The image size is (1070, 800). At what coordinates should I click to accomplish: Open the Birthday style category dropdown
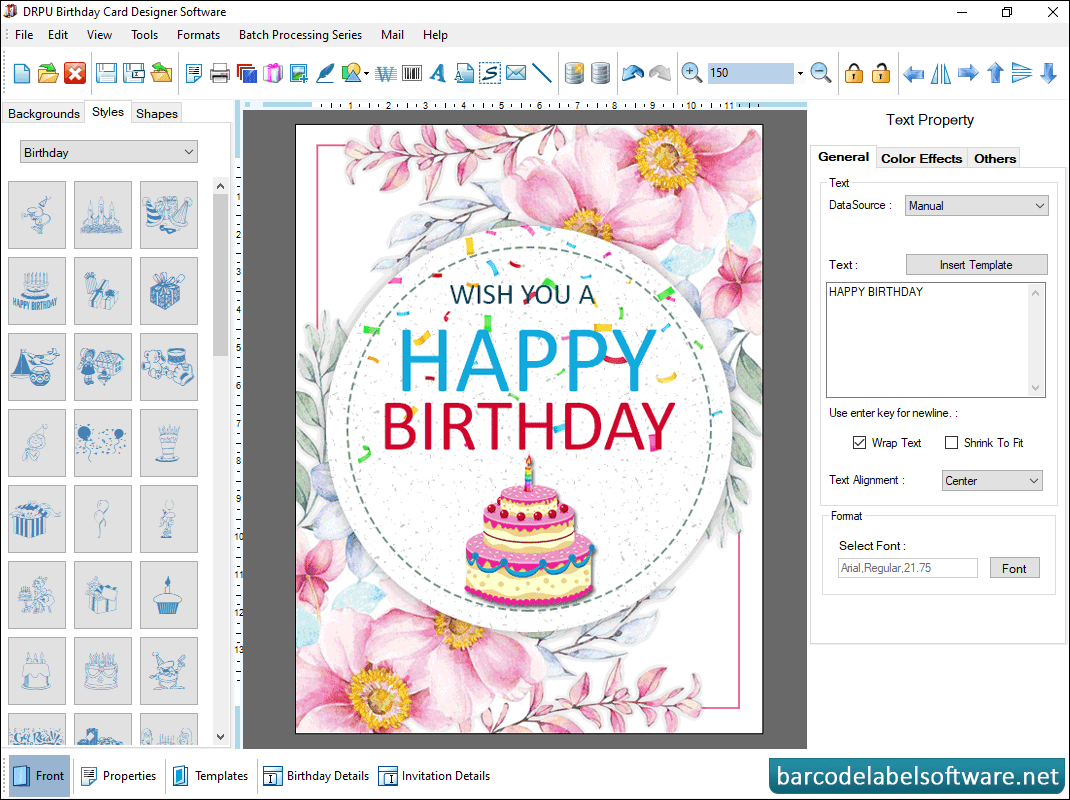[109, 152]
